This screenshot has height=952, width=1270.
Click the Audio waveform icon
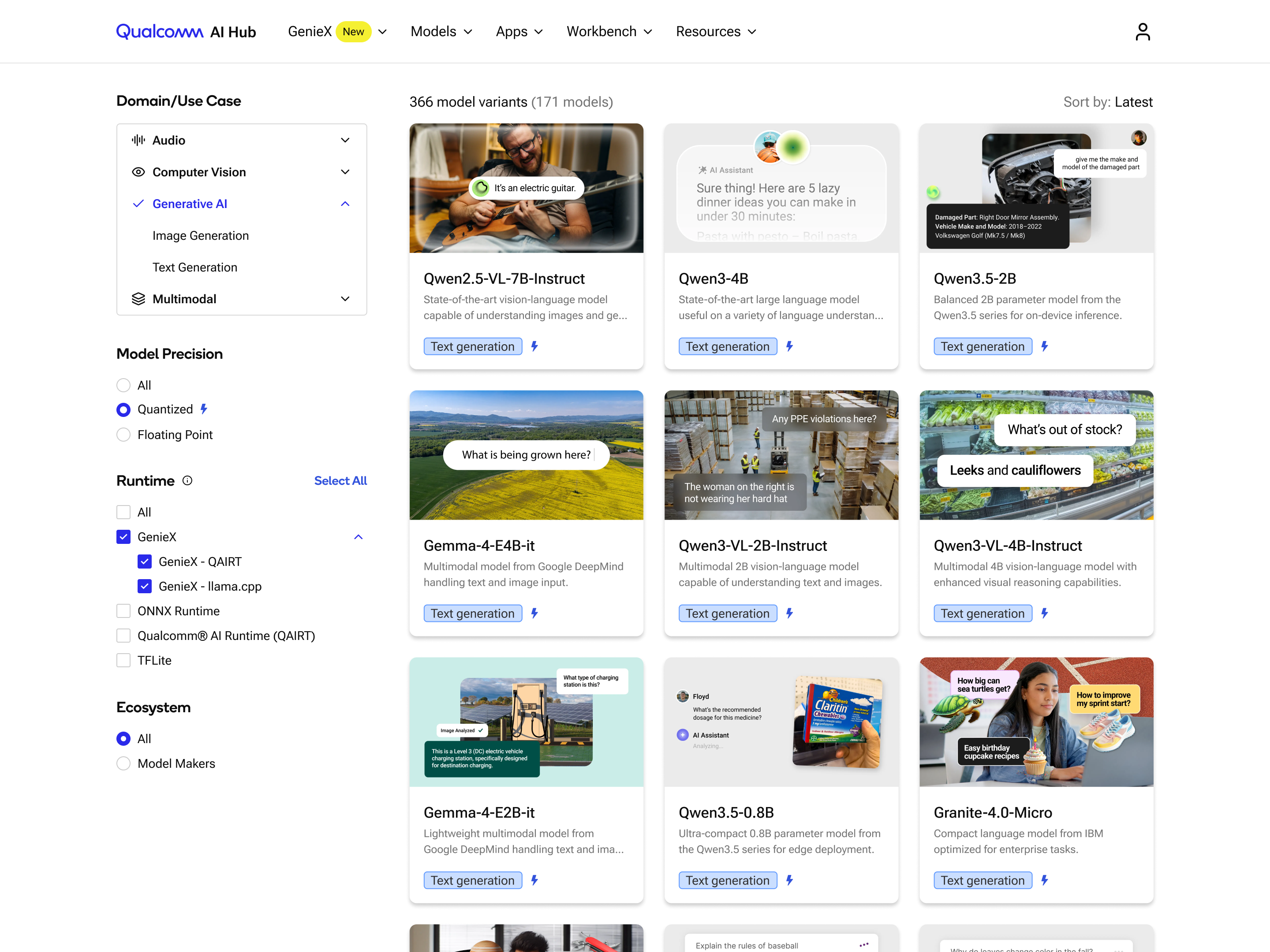[138, 140]
